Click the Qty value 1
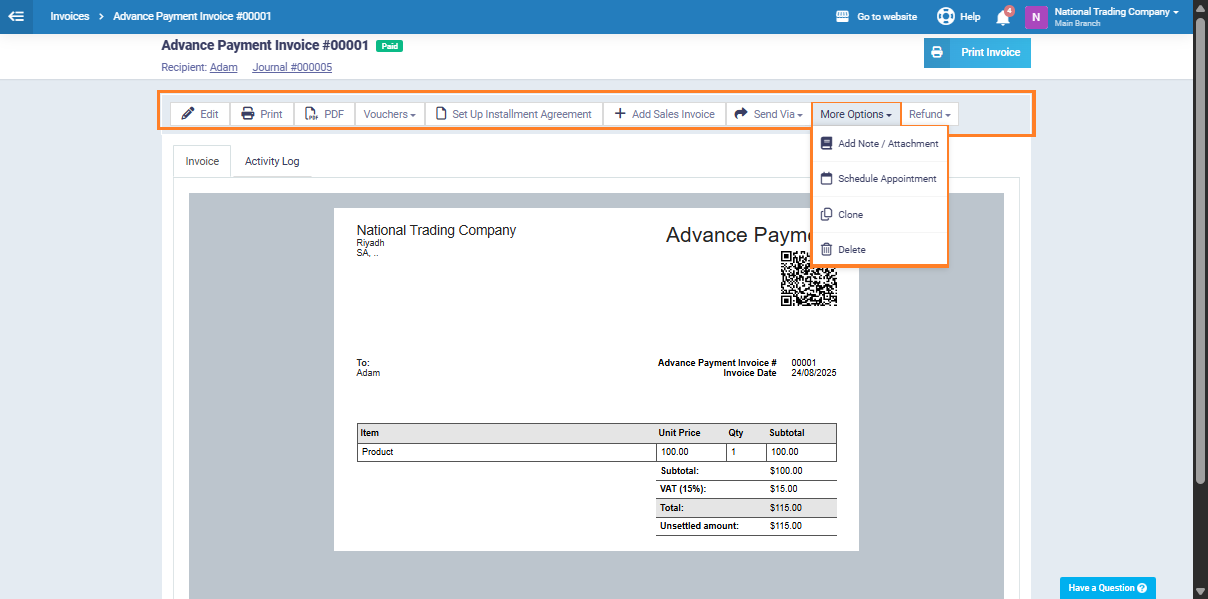This screenshot has width=1208, height=599. (733, 452)
